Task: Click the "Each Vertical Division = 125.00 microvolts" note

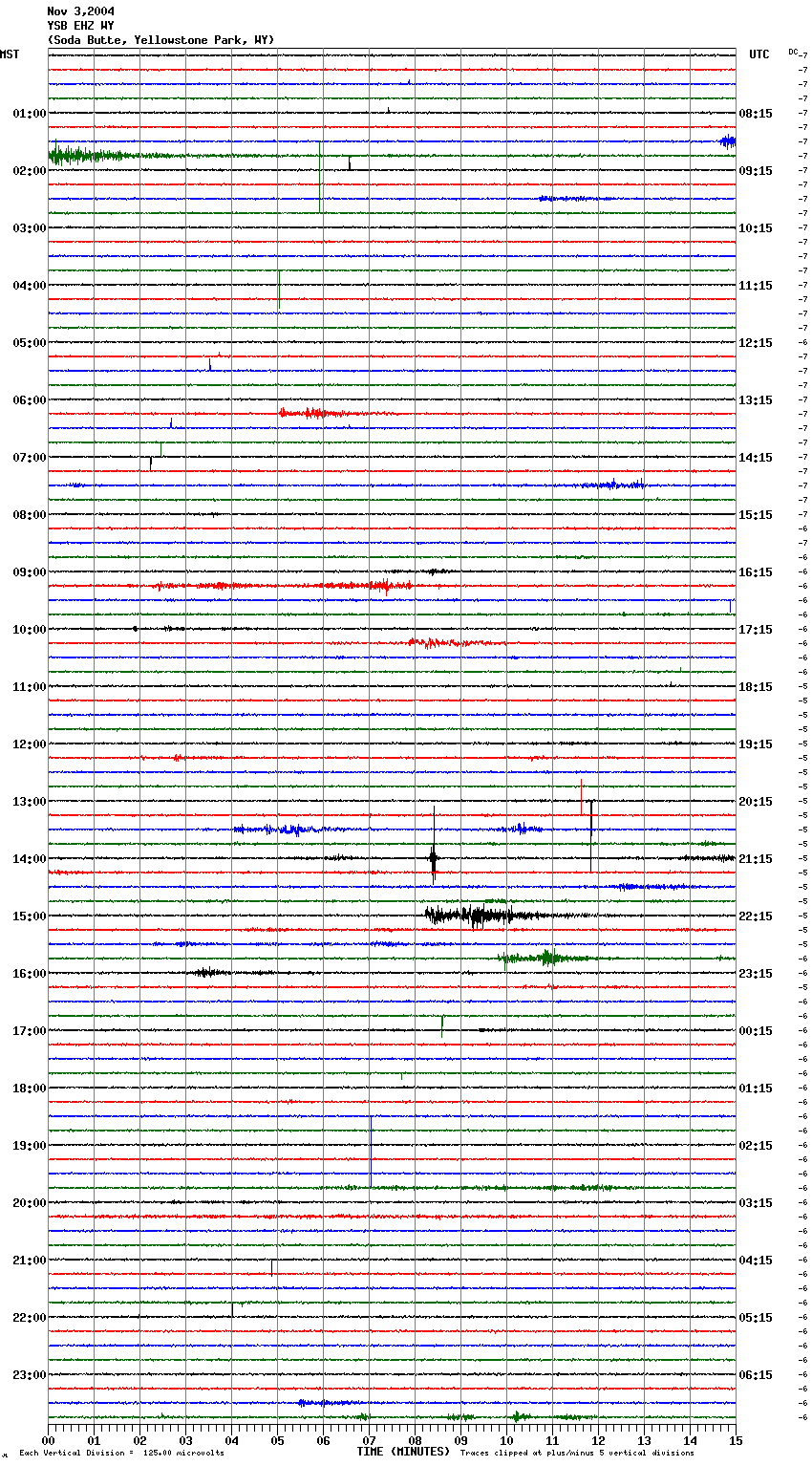Action: click(x=122, y=1453)
